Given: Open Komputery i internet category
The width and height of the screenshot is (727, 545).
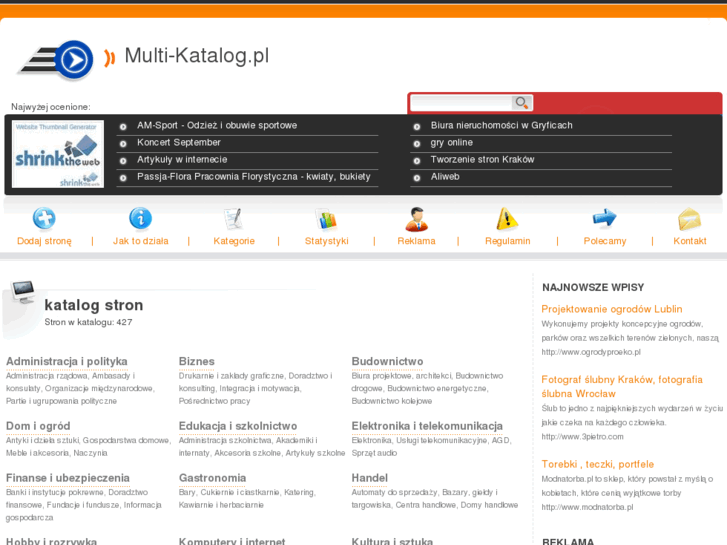Looking at the screenshot, I should pyautogui.click(x=232, y=541).
